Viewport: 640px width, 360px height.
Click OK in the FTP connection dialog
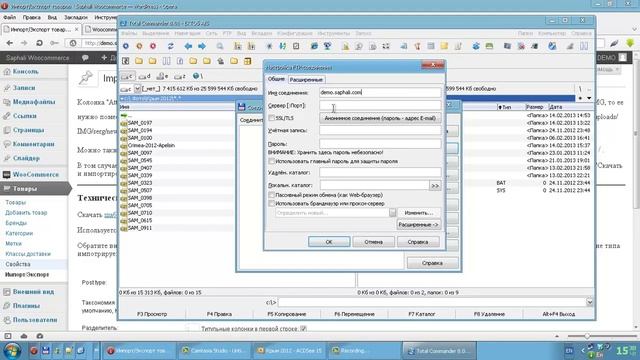point(329,242)
